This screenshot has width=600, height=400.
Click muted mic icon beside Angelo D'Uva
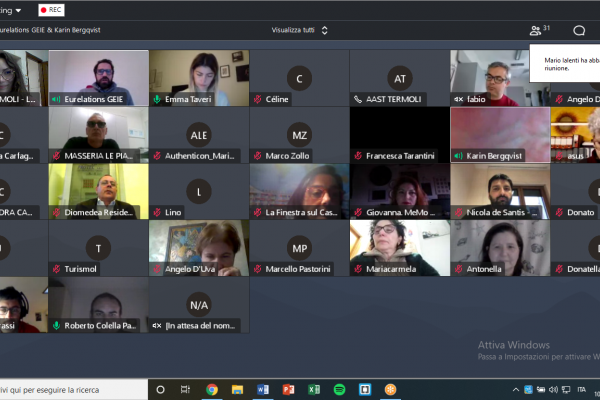[x=157, y=269]
